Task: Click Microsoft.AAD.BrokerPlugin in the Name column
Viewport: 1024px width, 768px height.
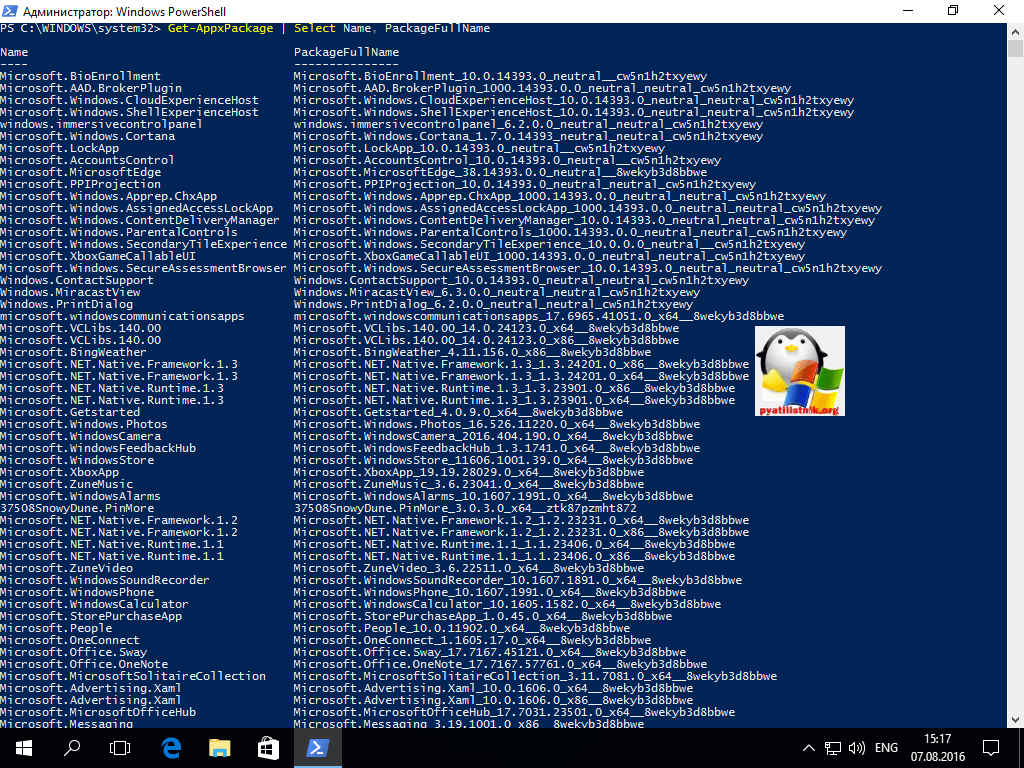Action: 91,88
